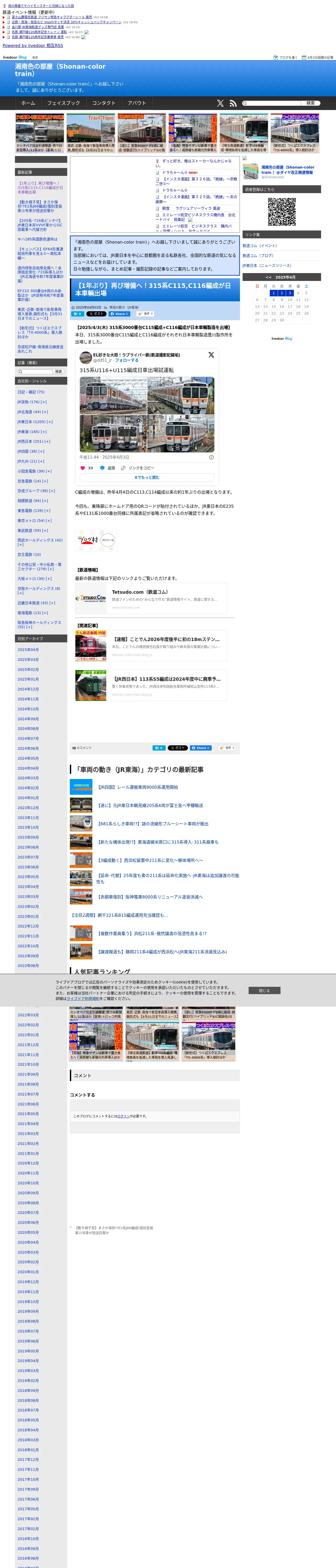Click the 検索 button in the navigation bar
Image resolution: width=336 pixels, height=1568 pixels.
tap(310, 103)
